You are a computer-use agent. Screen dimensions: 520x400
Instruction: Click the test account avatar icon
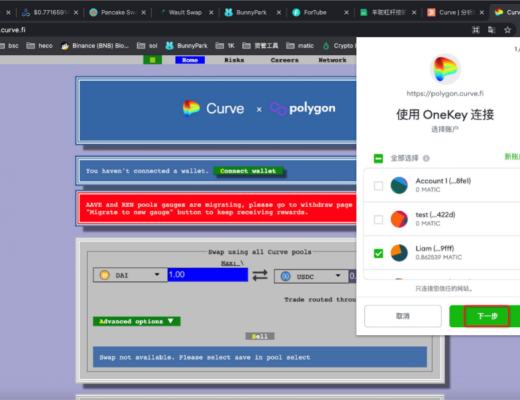tap(399, 219)
